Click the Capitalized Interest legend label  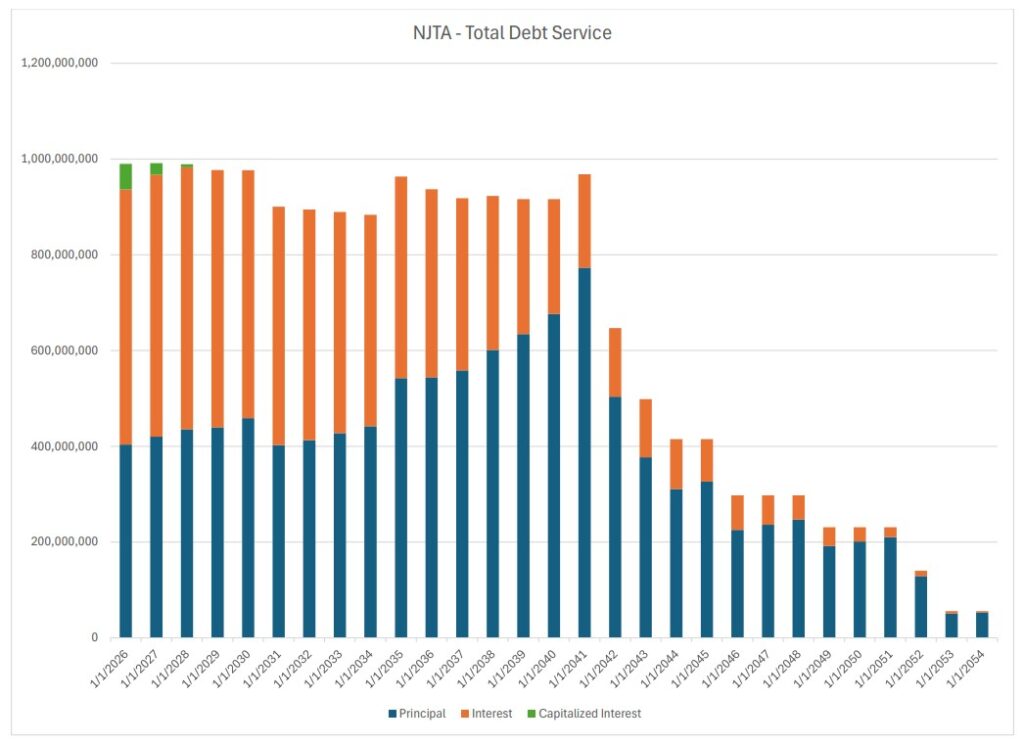point(590,714)
